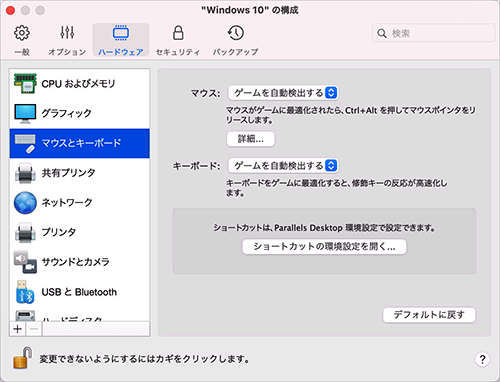The image size is (500, 382).
Task: Select ネットワーク in the sidebar
Action: 80,203
